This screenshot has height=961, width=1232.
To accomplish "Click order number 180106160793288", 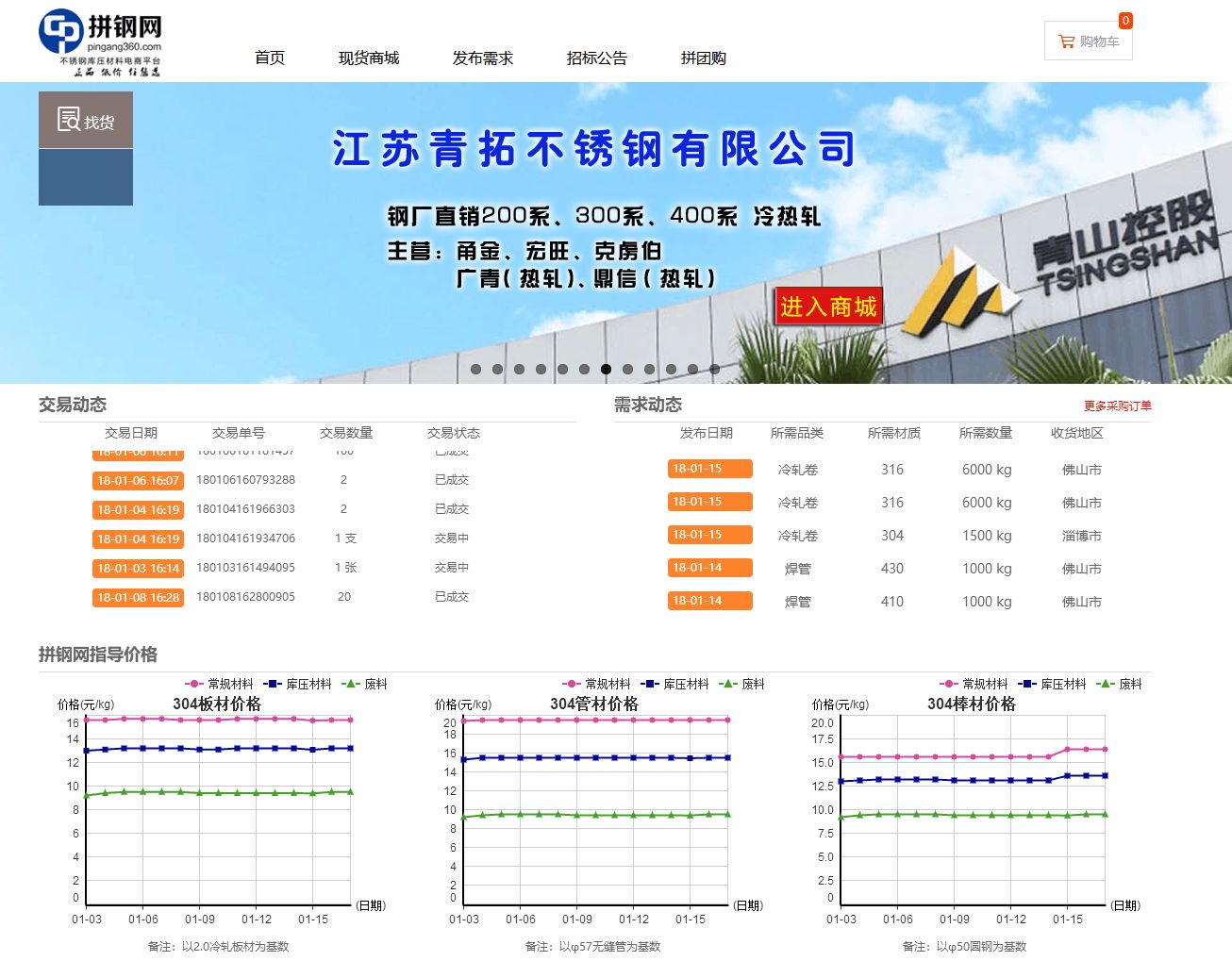I will 245,480.
